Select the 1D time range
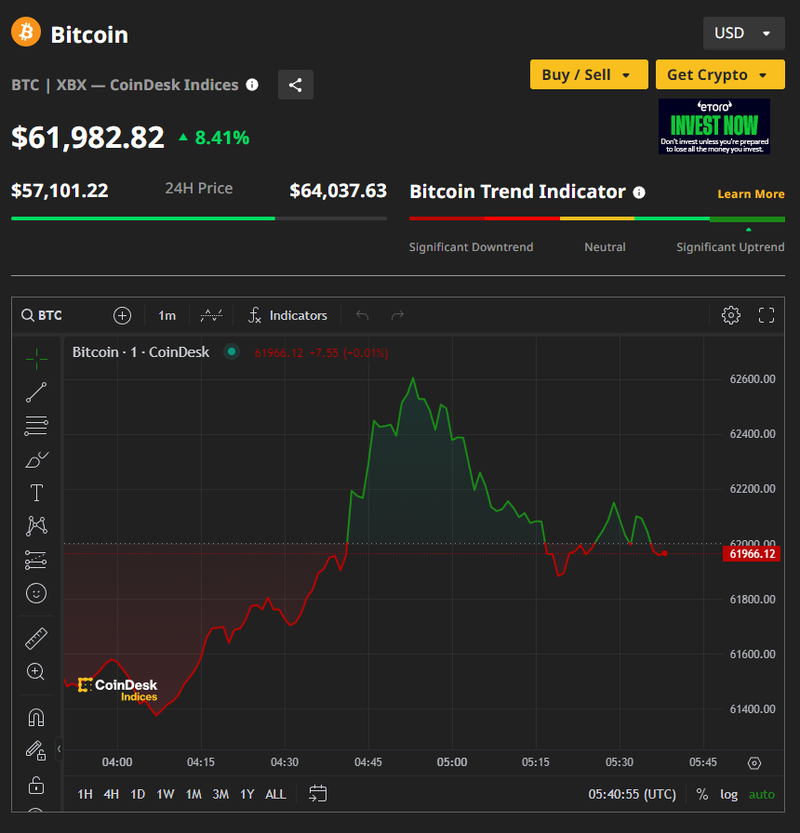The width and height of the screenshot is (800, 833). (x=138, y=794)
